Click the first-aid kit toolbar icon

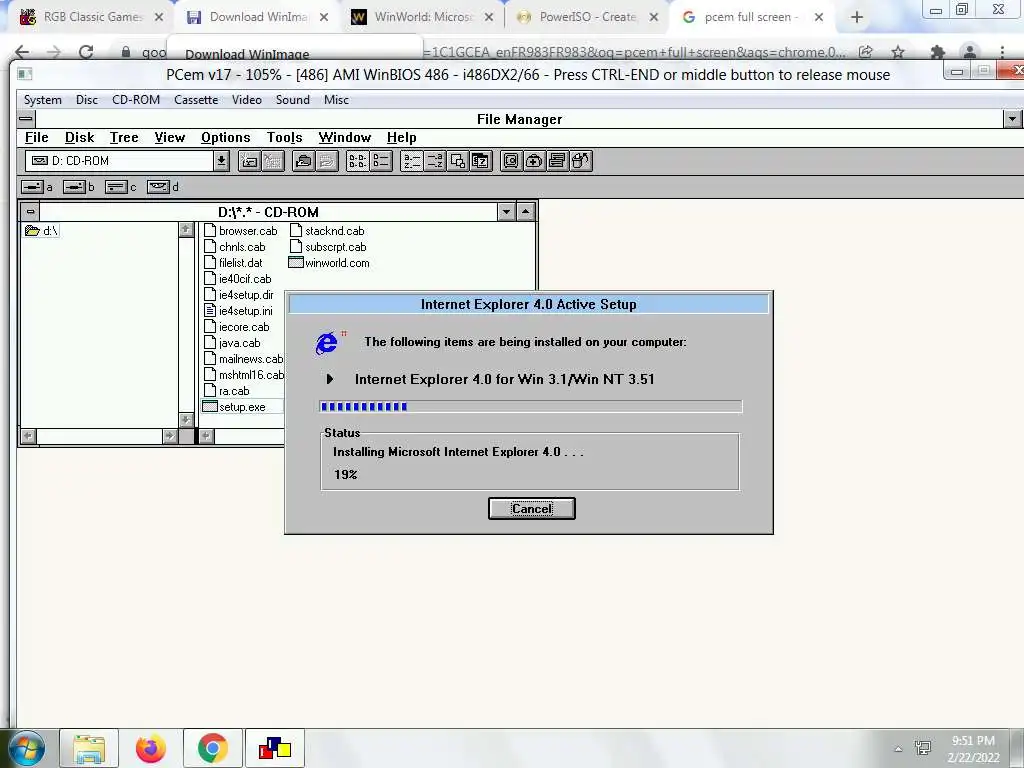click(x=534, y=161)
